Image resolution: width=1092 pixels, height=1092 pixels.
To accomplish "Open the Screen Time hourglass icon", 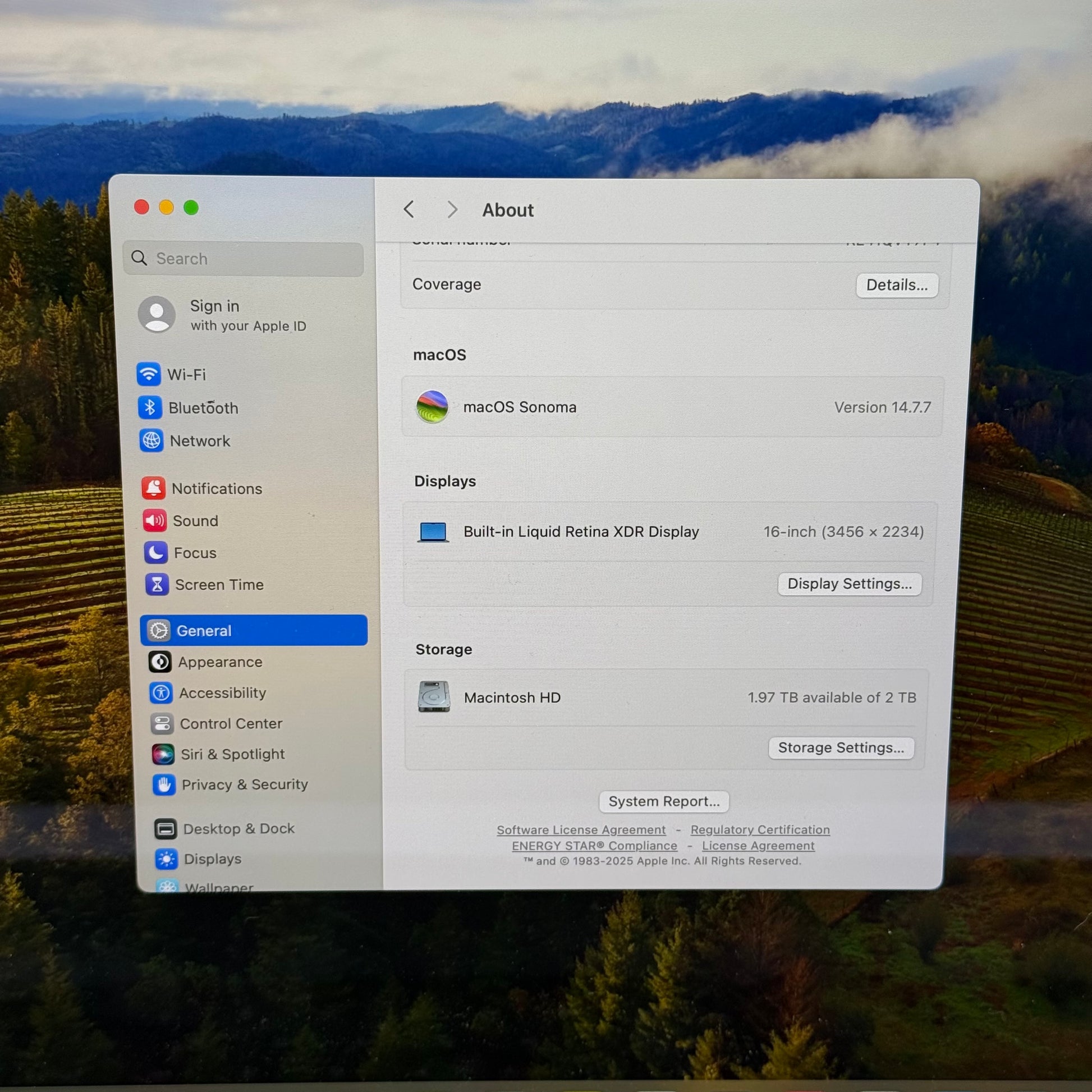I will (x=157, y=584).
